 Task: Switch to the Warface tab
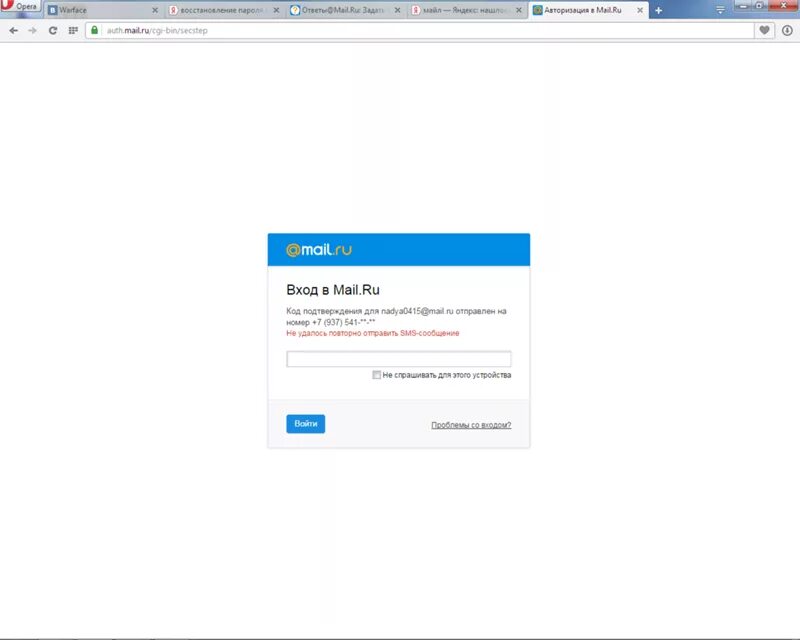102,10
